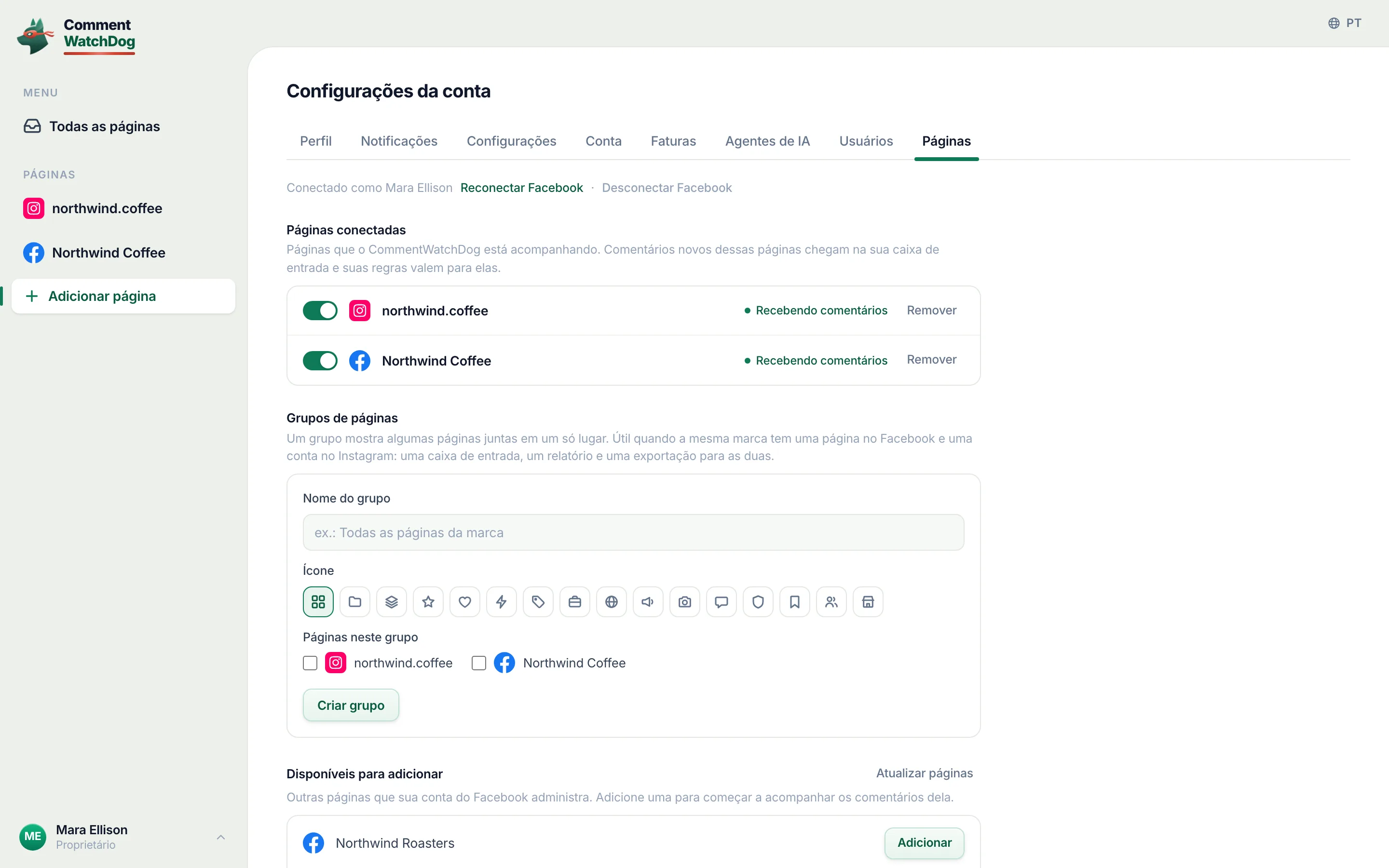The image size is (1389, 868).
Task: Remove the northwind.coffee connected page
Action: coord(932,310)
